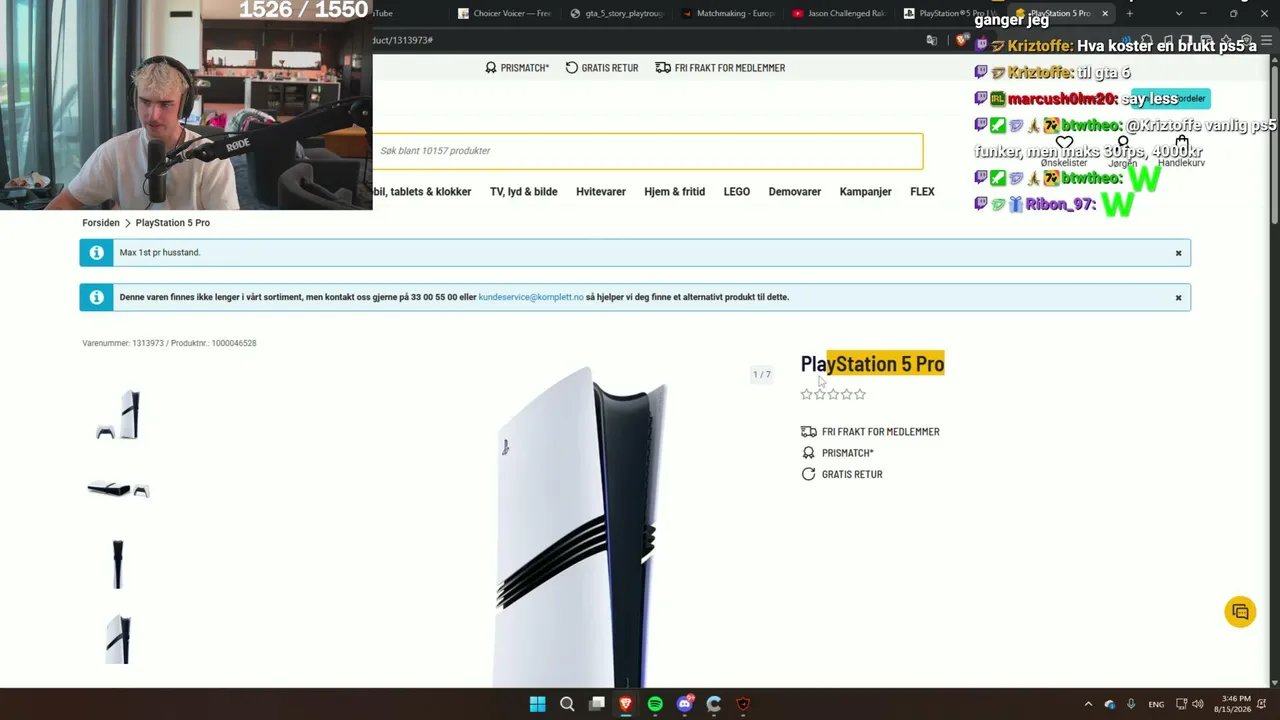1280x720 pixels.
Task: Open the Windows Start menu
Action: 537,704
